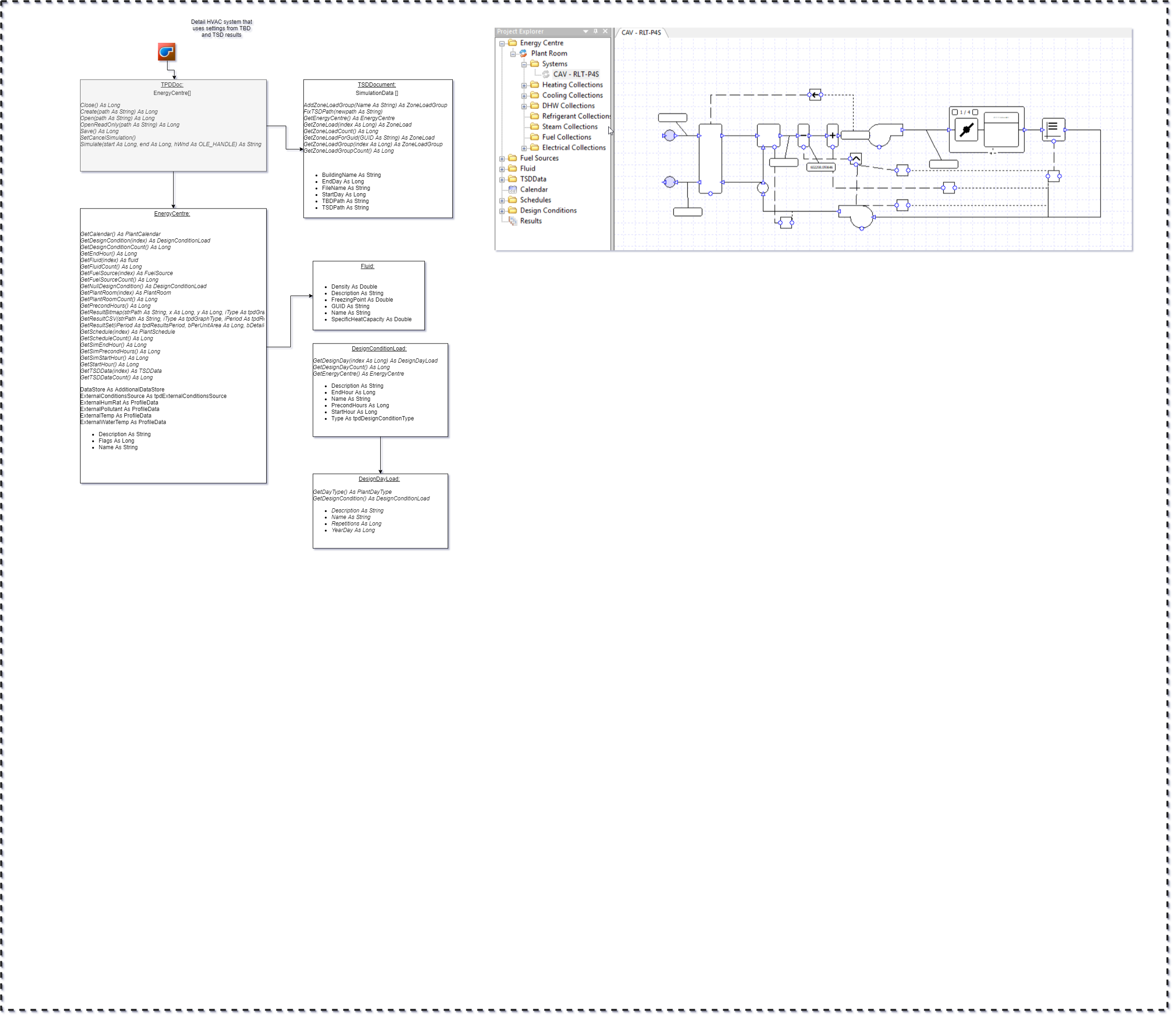
Task: Click the EnergyCentre: heading in the diagram
Action: (172, 214)
